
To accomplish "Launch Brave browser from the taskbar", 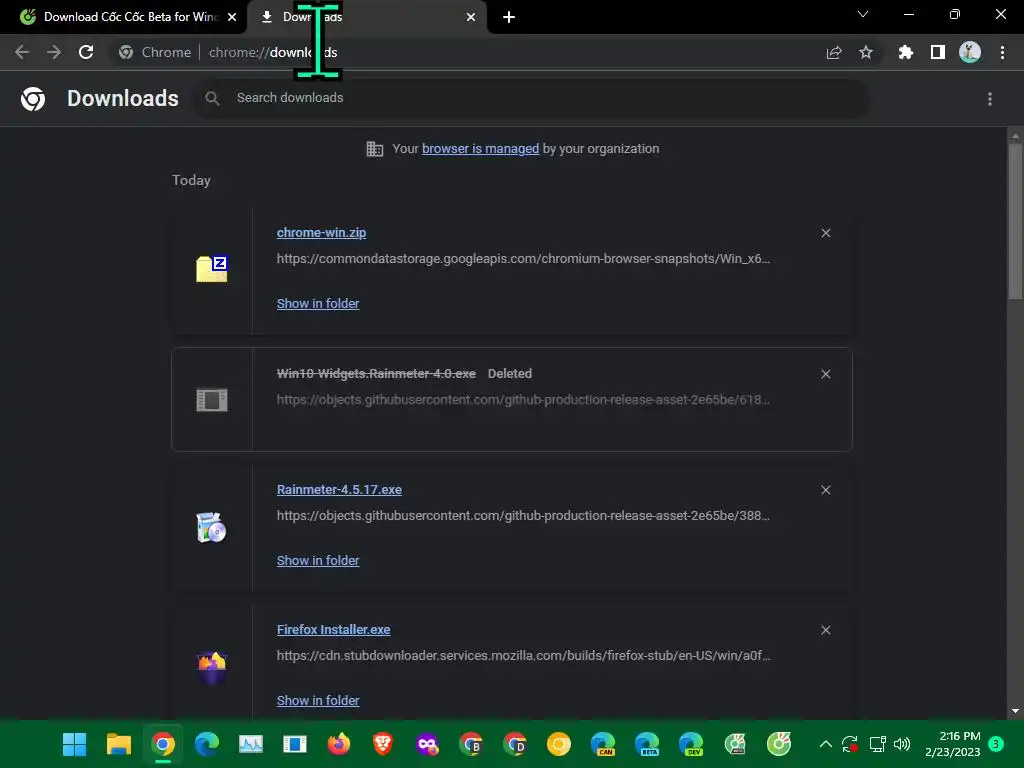I will tap(383, 744).
